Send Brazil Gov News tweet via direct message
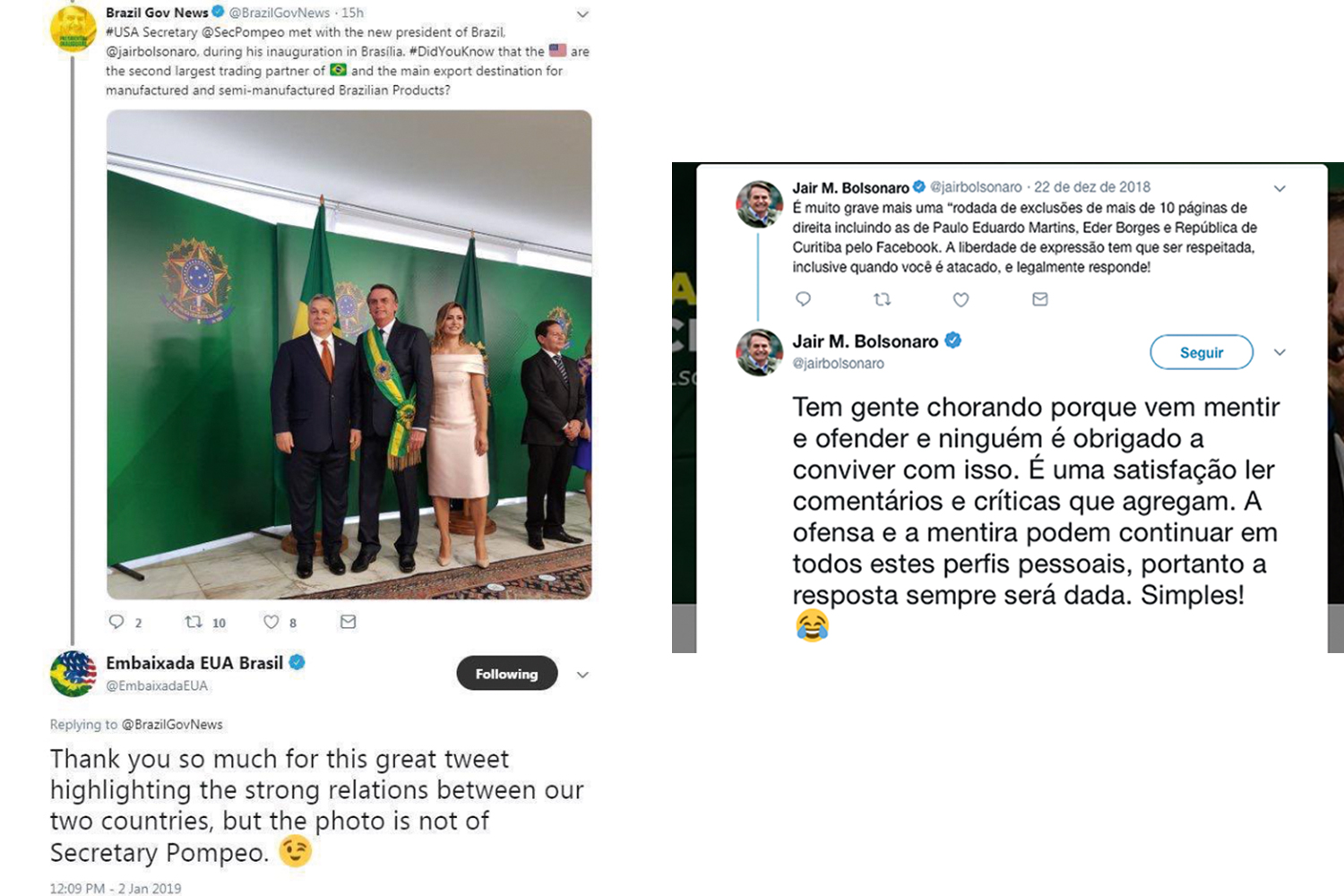The image size is (1344, 896). click(x=348, y=622)
